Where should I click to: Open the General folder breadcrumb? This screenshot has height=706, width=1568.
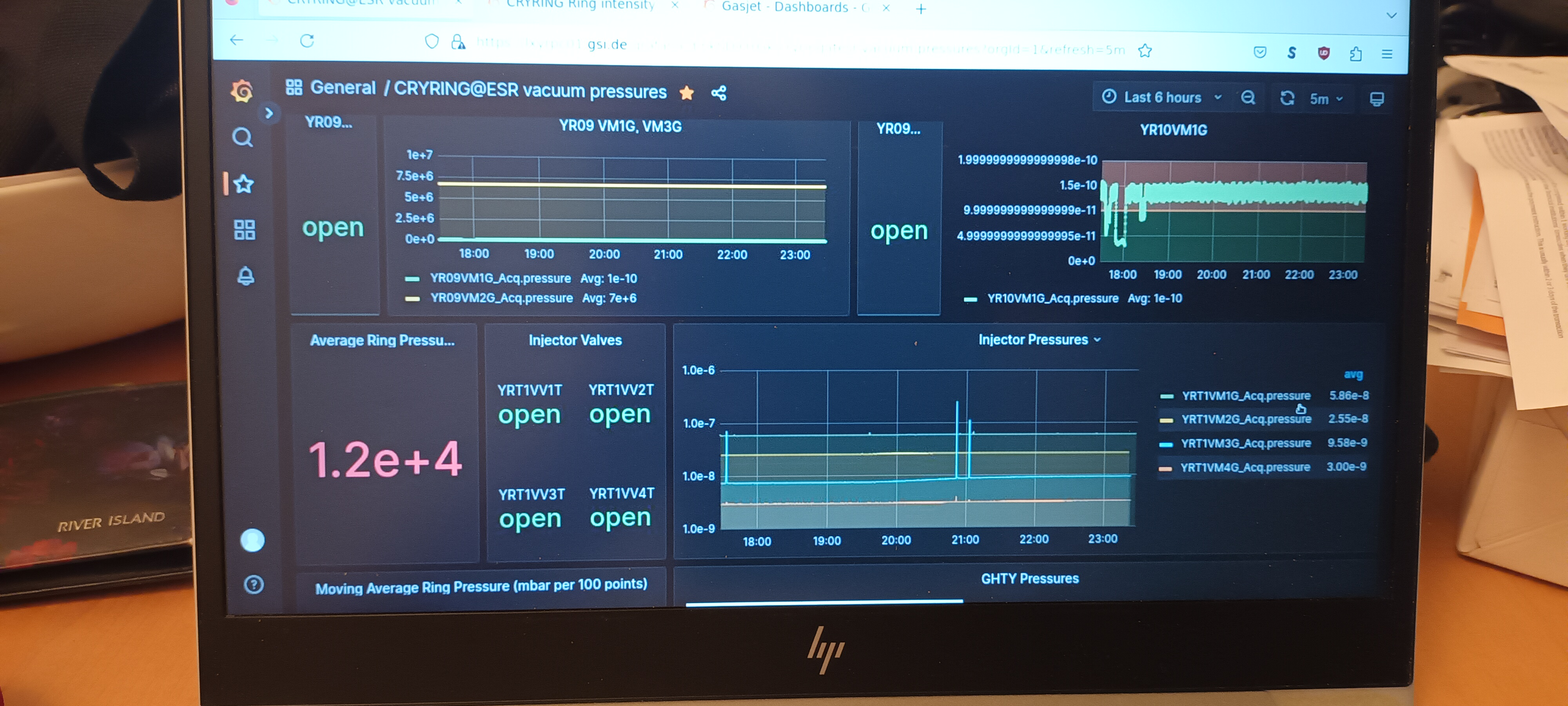(343, 88)
